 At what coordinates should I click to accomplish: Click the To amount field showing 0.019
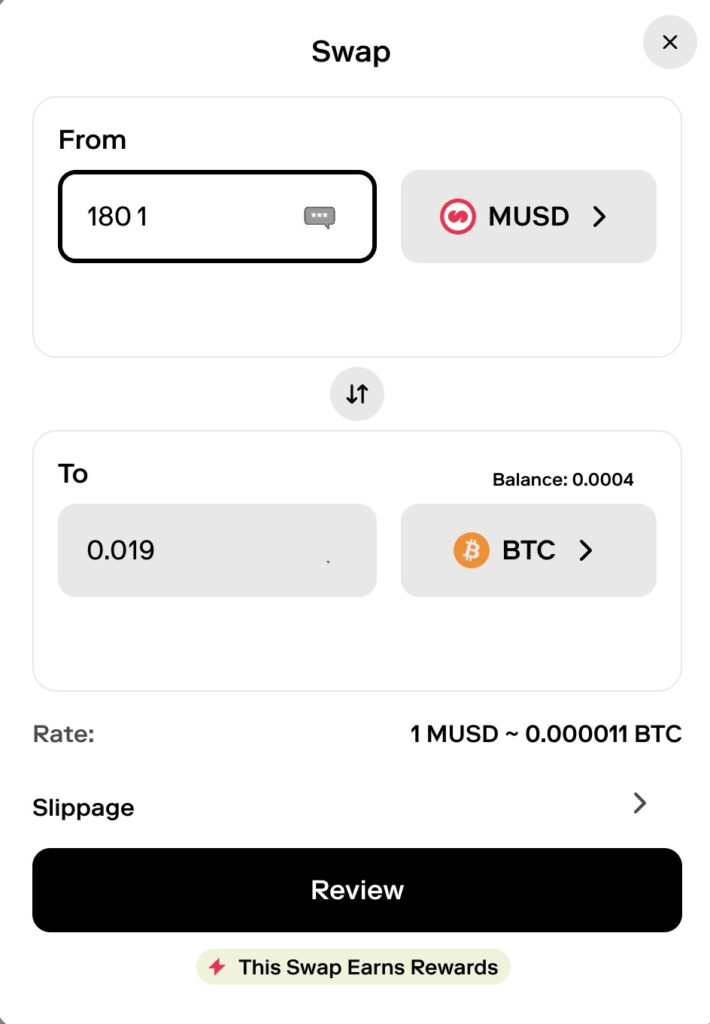[216, 550]
